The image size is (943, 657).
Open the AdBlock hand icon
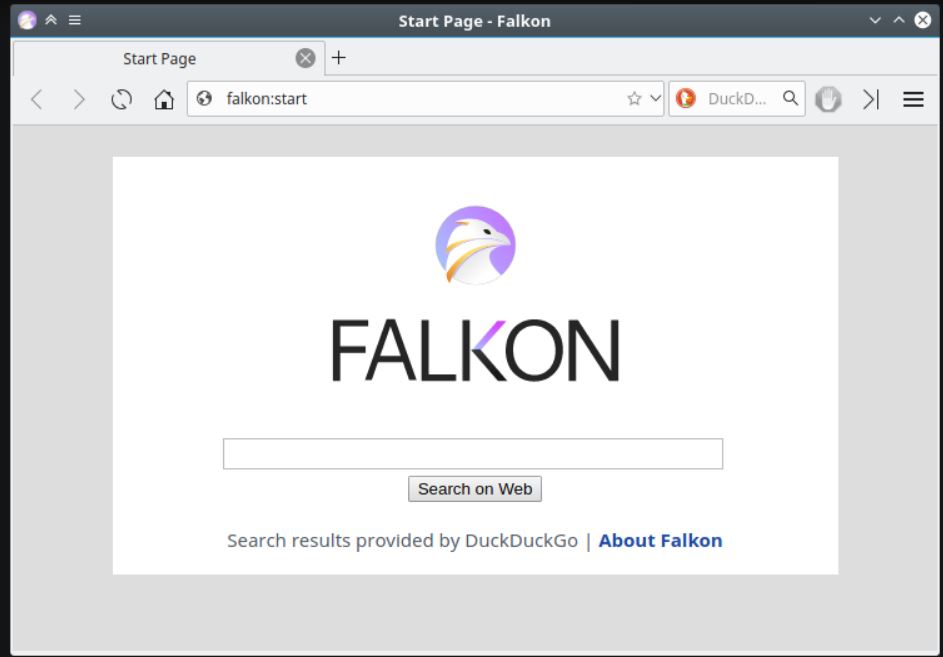tap(828, 99)
